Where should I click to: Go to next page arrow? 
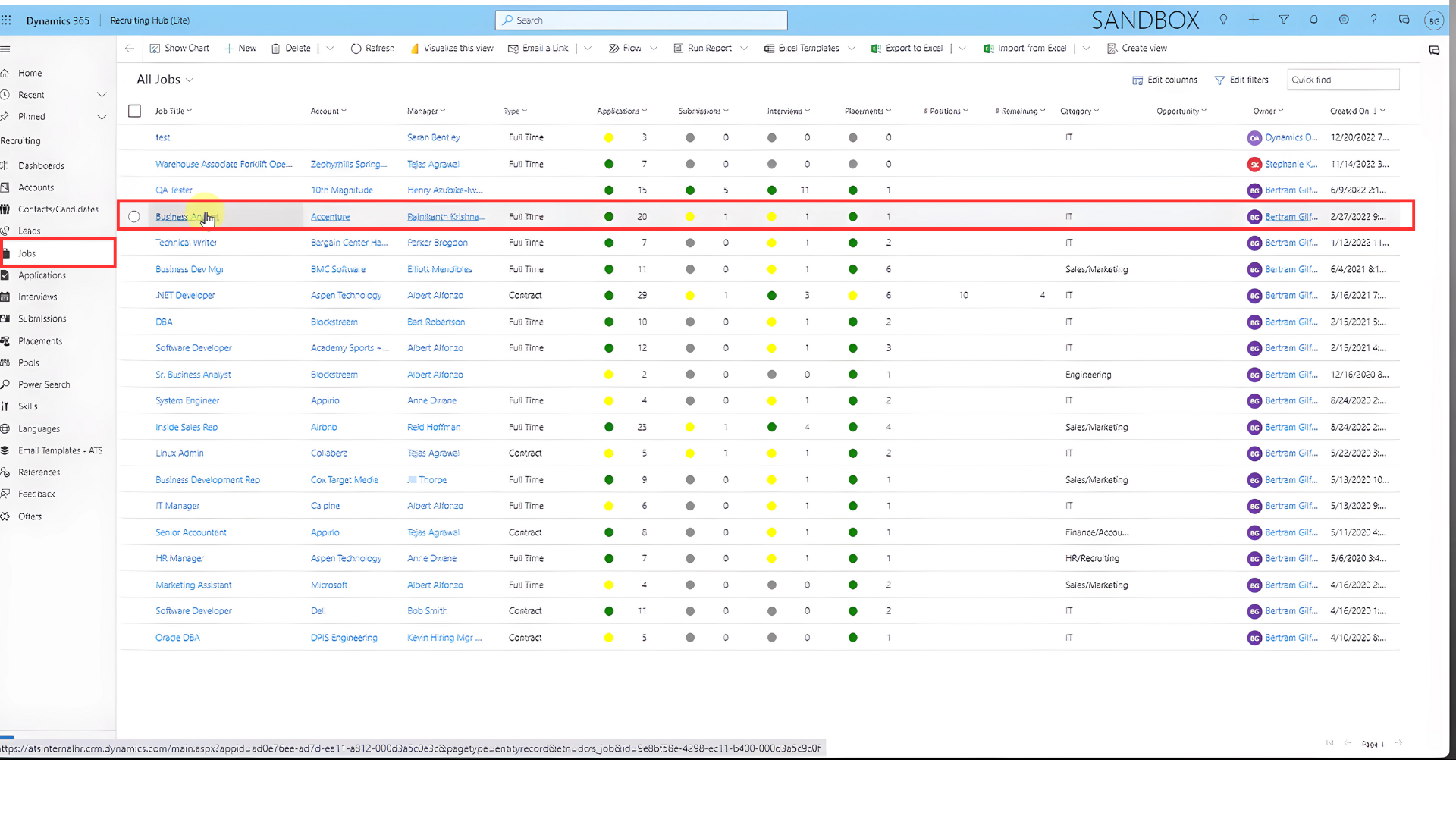pyautogui.click(x=1399, y=743)
